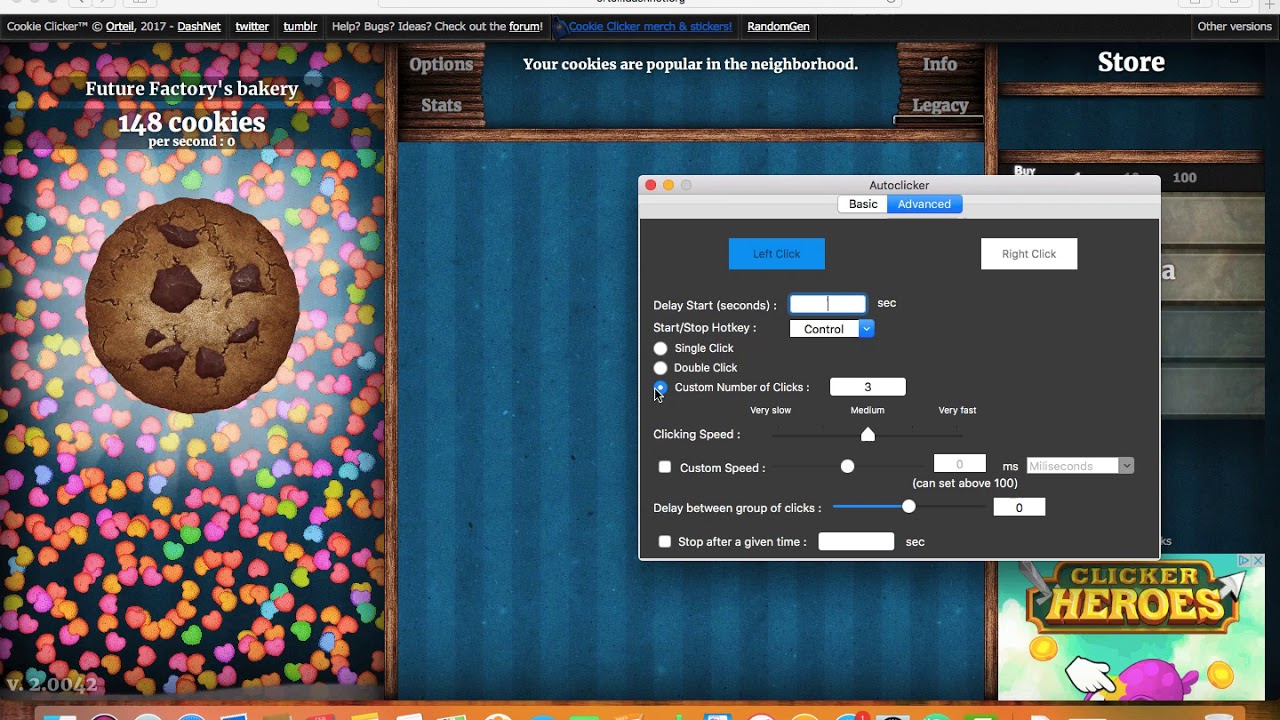Image resolution: width=1280 pixels, height=720 pixels.
Task: Click the Store heading
Action: pyautogui.click(x=1131, y=63)
